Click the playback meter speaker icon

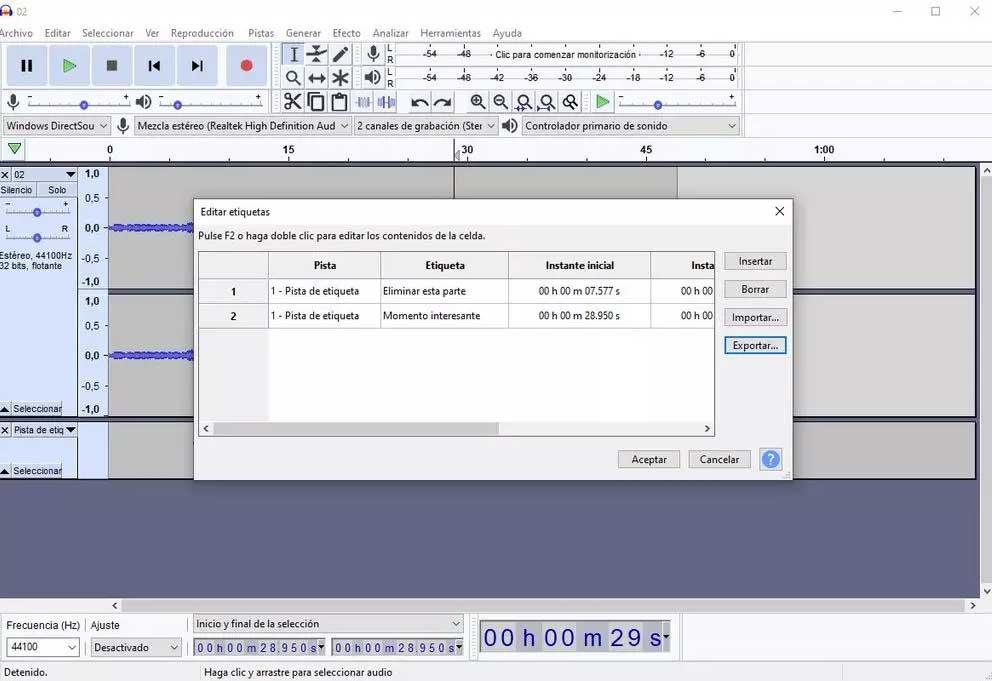coord(373,78)
